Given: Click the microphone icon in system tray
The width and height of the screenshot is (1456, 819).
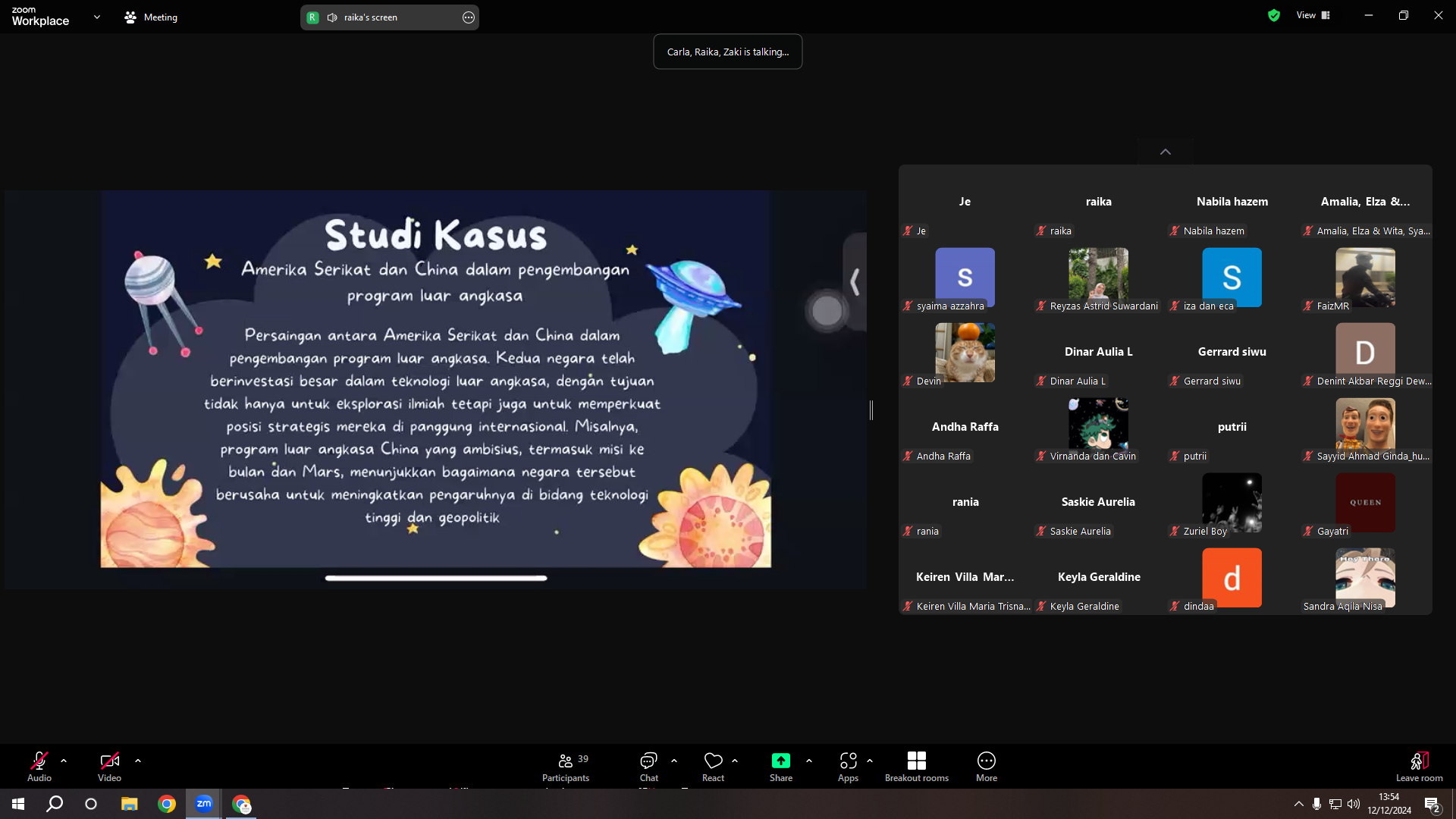Looking at the screenshot, I should (x=1316, y=804).
